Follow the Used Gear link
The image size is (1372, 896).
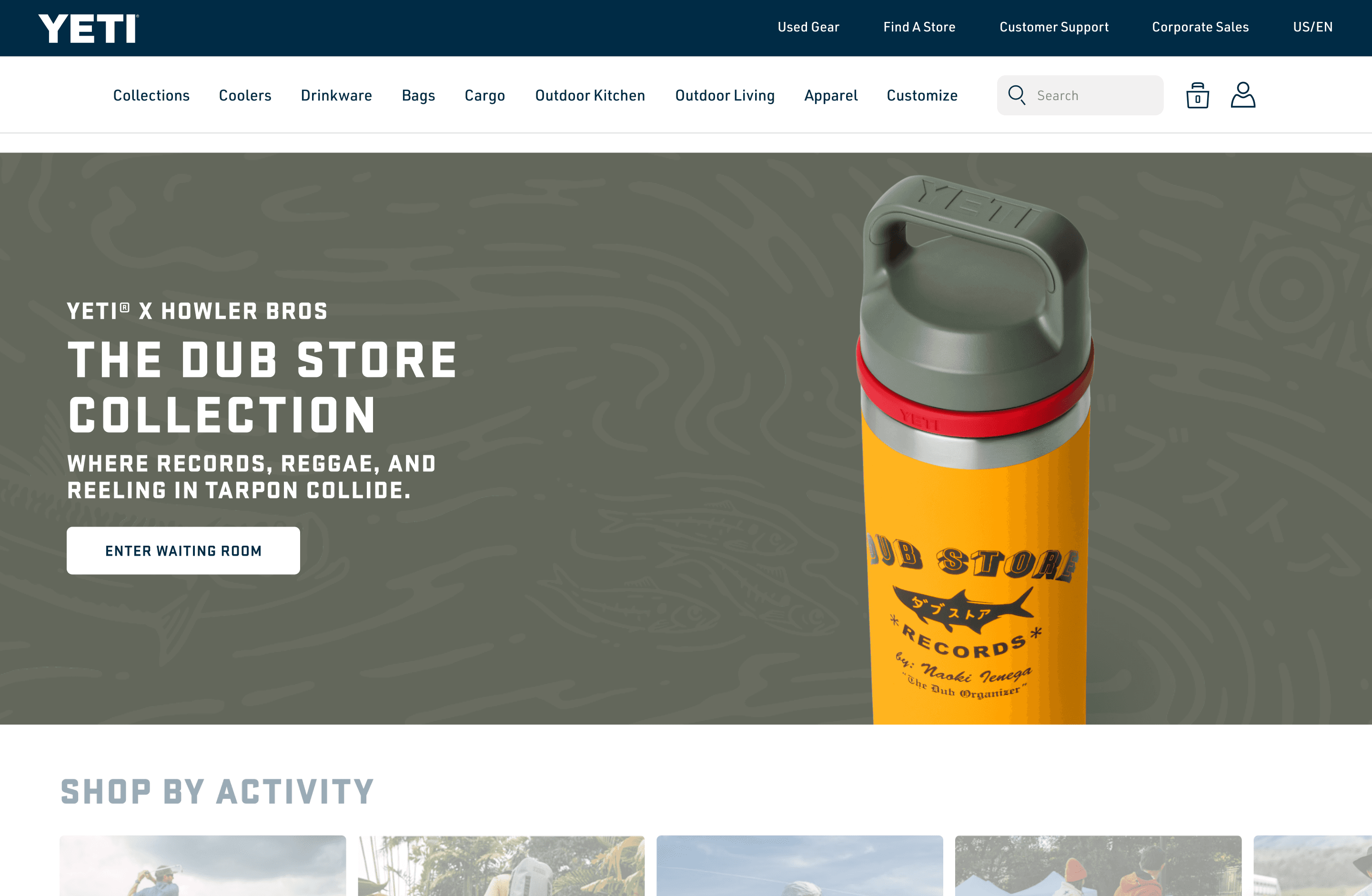[x=808, y=27]
